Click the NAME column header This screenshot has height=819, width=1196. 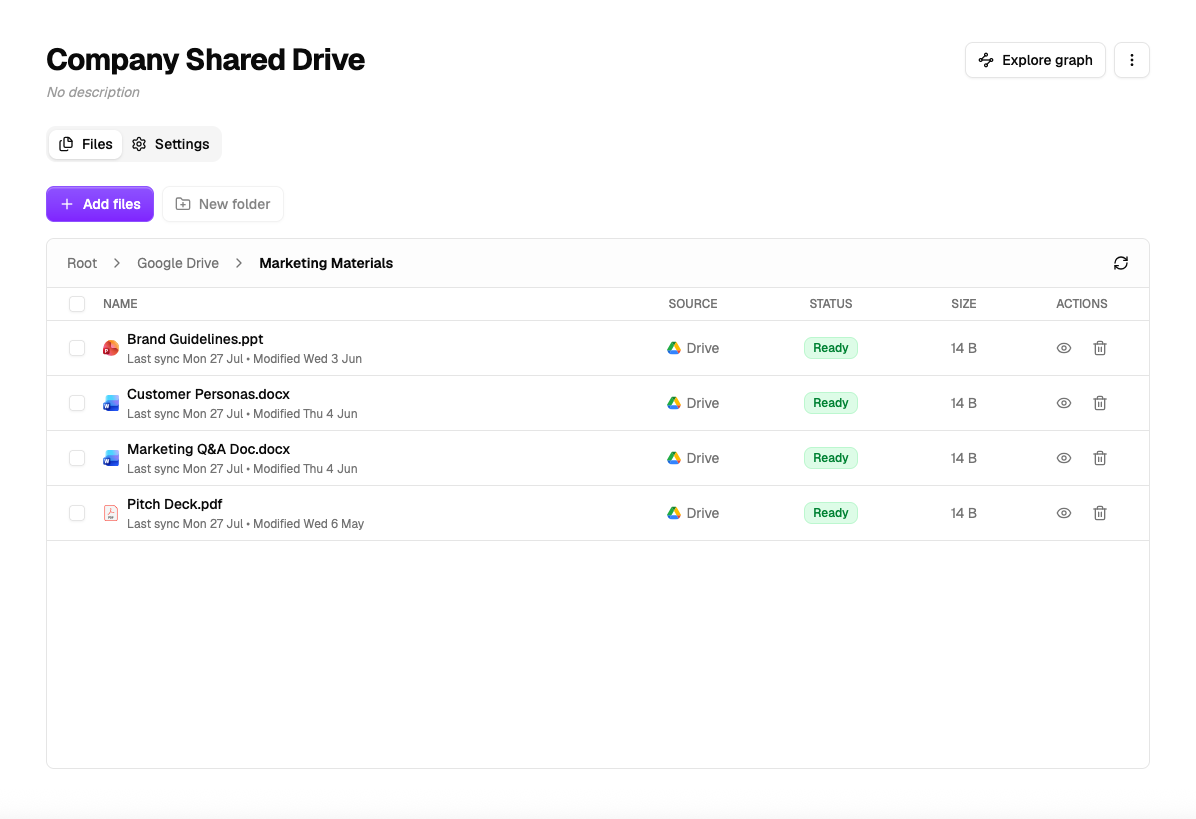point(121,304)
